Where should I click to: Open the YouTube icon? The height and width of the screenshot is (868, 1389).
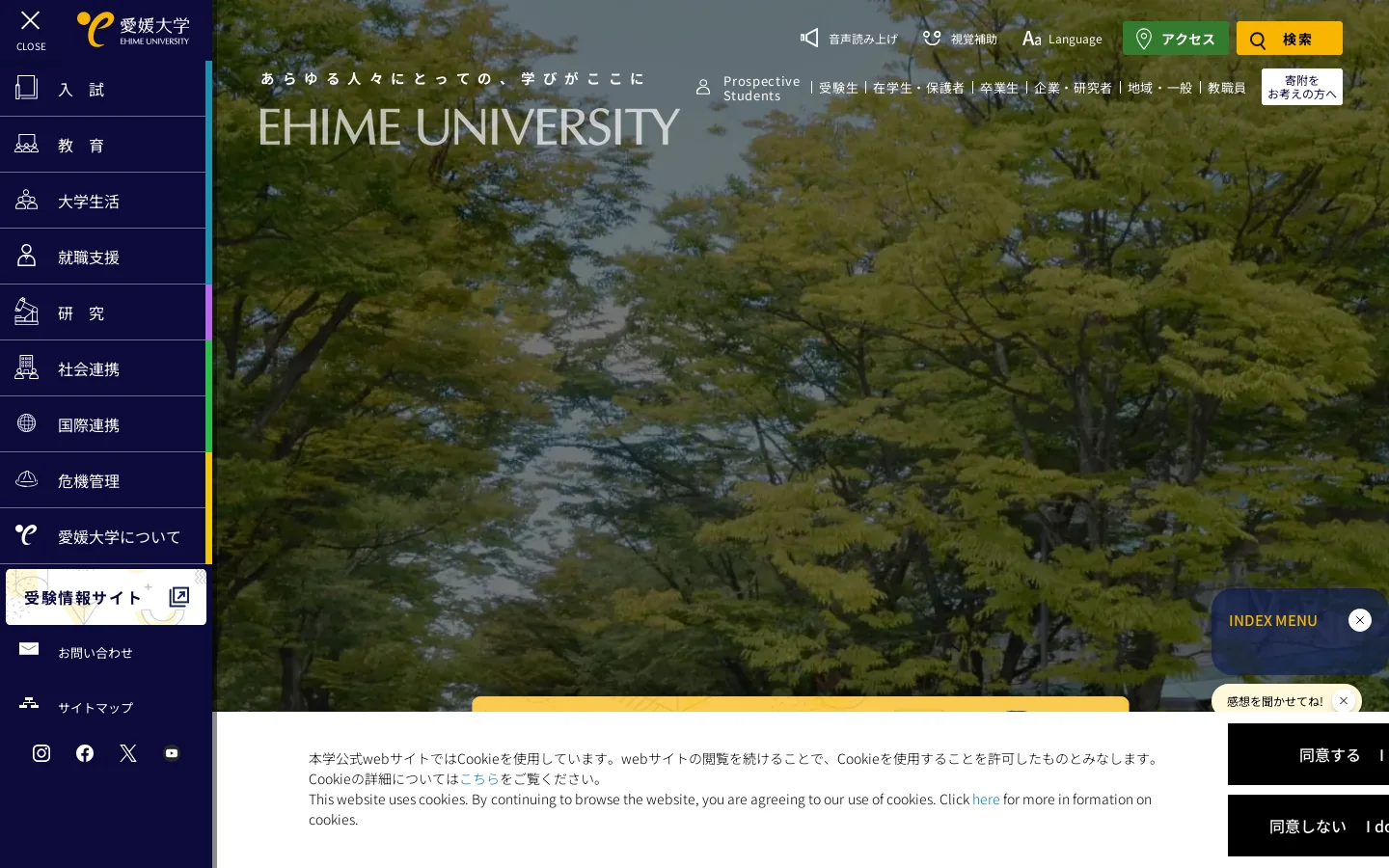(172, 753)
